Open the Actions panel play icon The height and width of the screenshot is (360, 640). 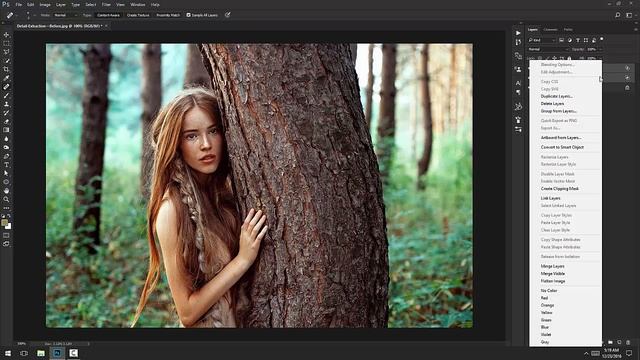pyautogui.click(x=518, y=33)
